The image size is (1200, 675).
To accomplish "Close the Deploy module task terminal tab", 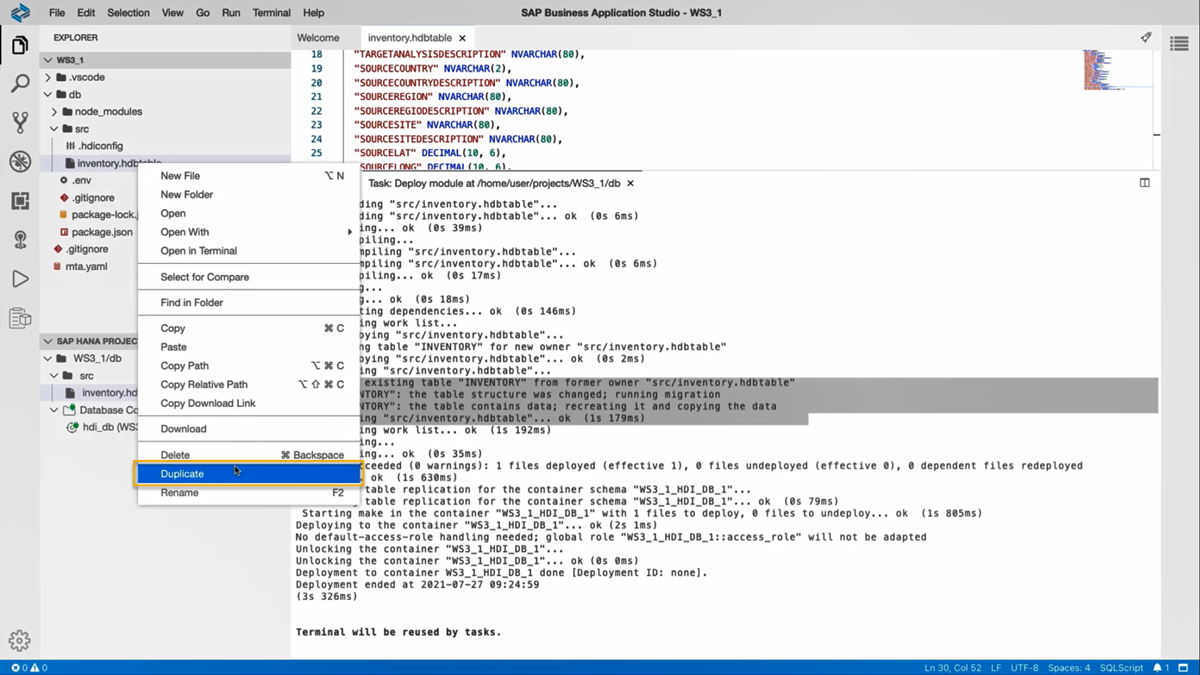I will [630, 183].
